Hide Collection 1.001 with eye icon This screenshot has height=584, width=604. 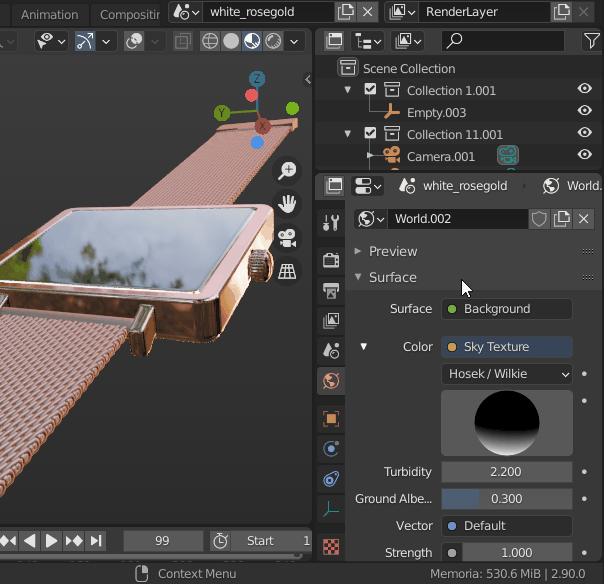coord(585,89)
